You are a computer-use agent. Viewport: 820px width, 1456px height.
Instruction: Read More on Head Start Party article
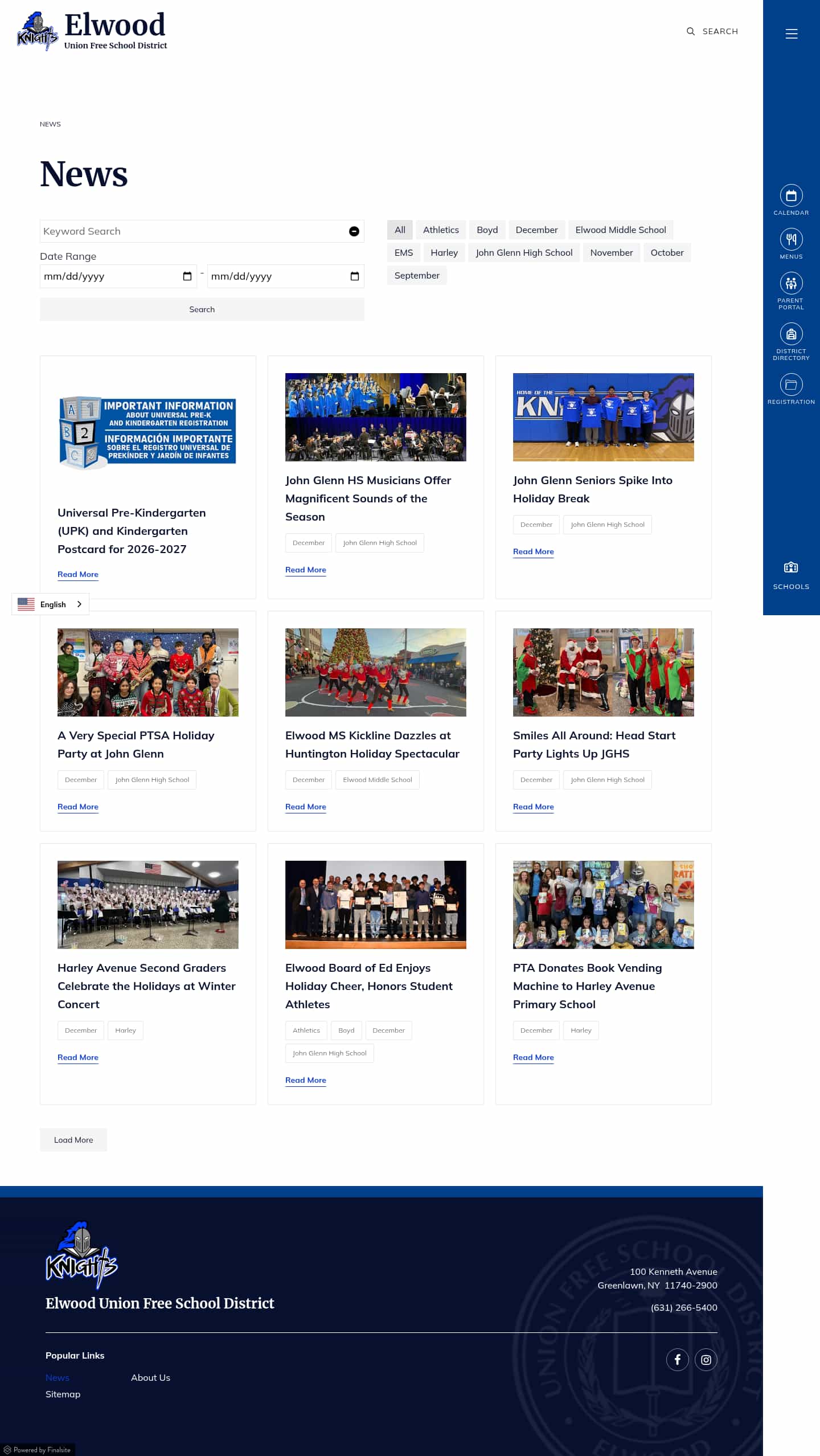click(534, 807)
